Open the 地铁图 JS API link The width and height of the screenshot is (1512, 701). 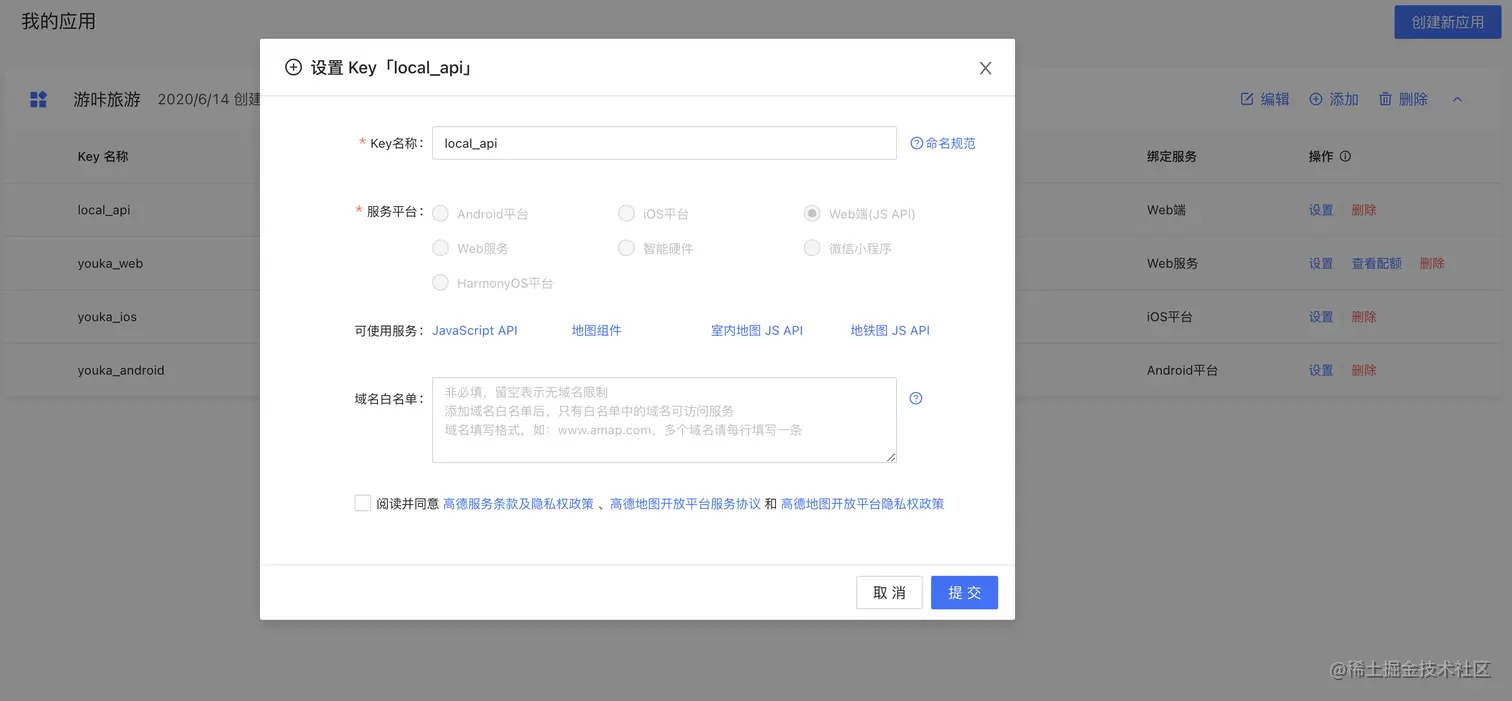(x=889, y=329)
